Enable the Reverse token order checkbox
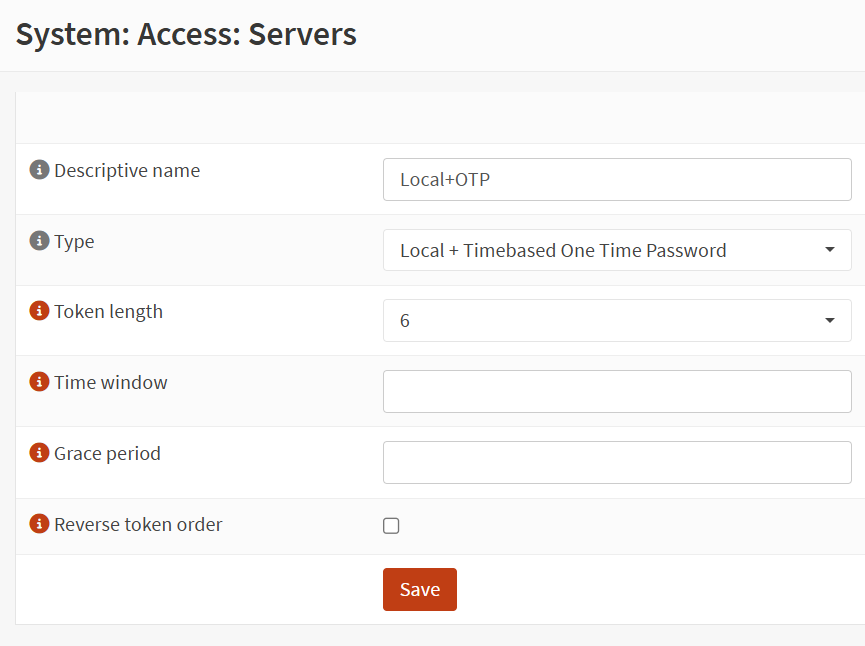The width and height of the screenshot is (865, 646). 391,526
